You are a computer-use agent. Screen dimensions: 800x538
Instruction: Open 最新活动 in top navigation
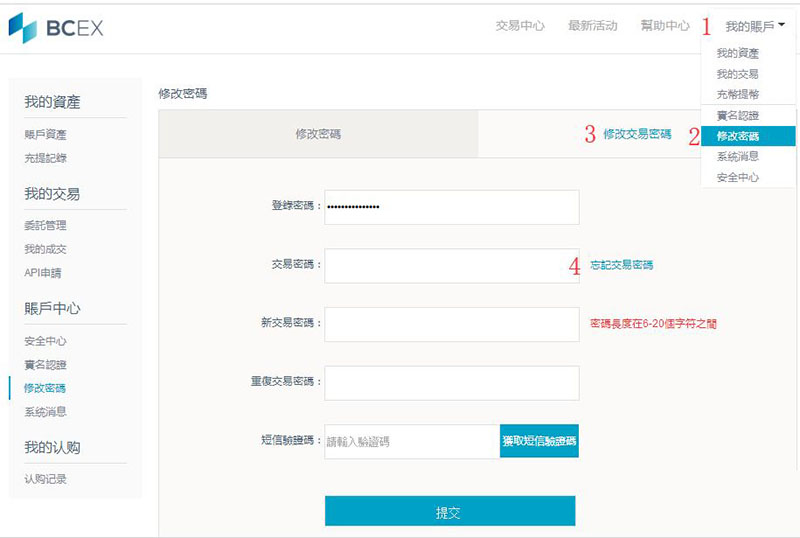(592, 26)
